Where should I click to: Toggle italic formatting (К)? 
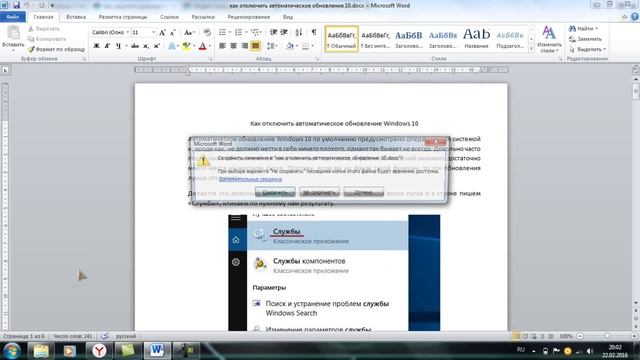click(107, 46)
